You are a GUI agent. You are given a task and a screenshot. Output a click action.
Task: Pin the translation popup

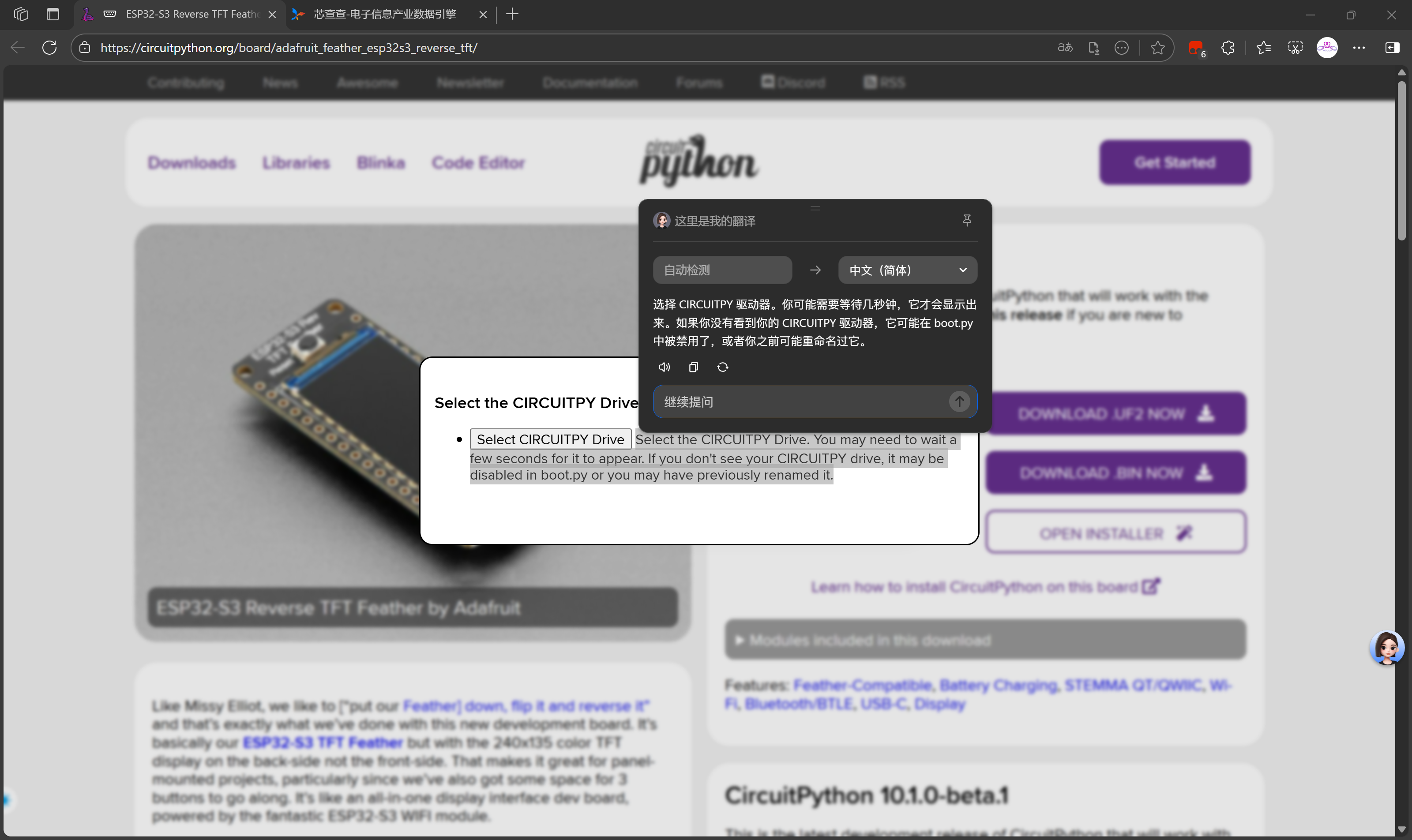967,220
